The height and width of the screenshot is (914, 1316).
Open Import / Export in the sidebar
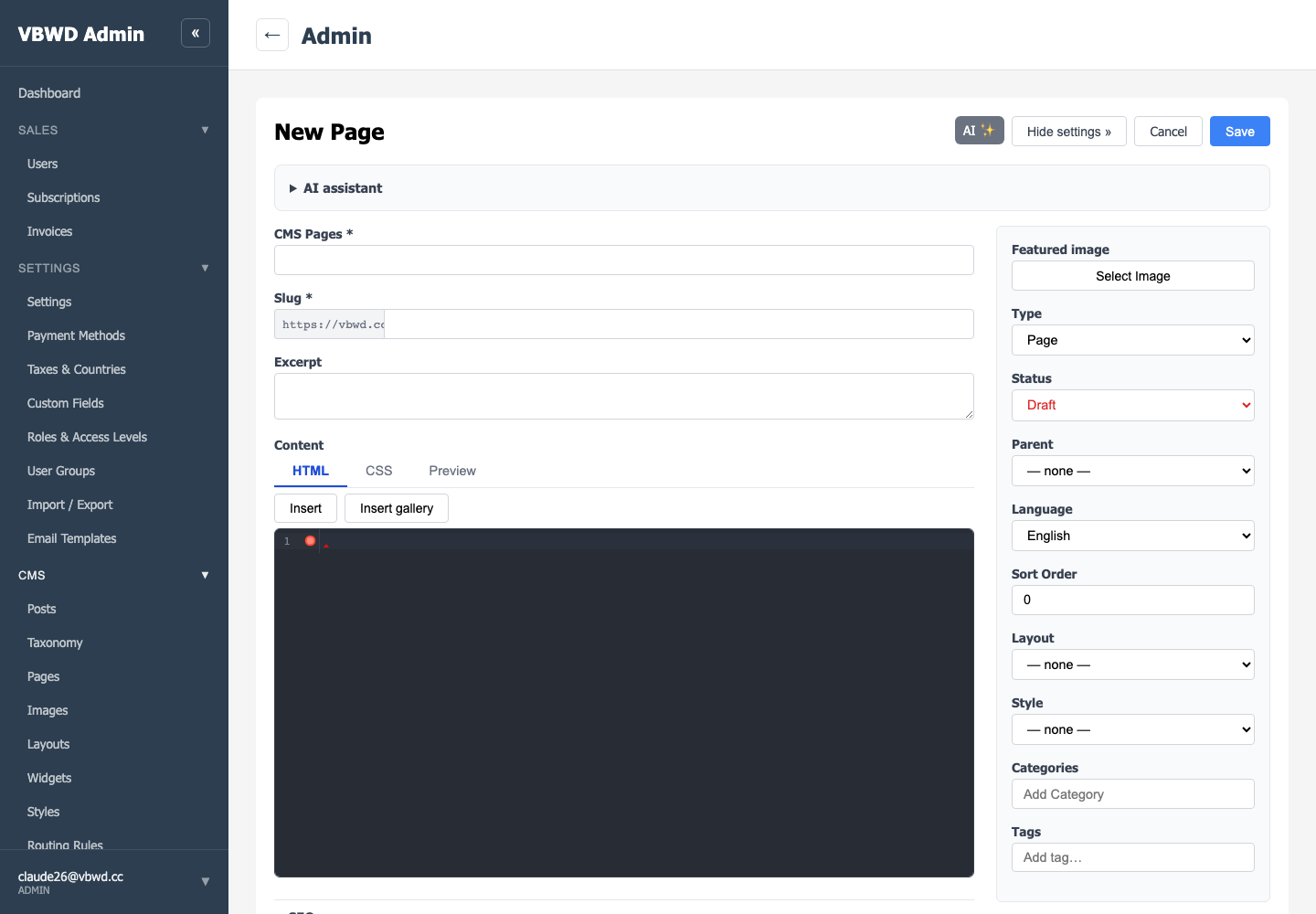click(70, 505)
